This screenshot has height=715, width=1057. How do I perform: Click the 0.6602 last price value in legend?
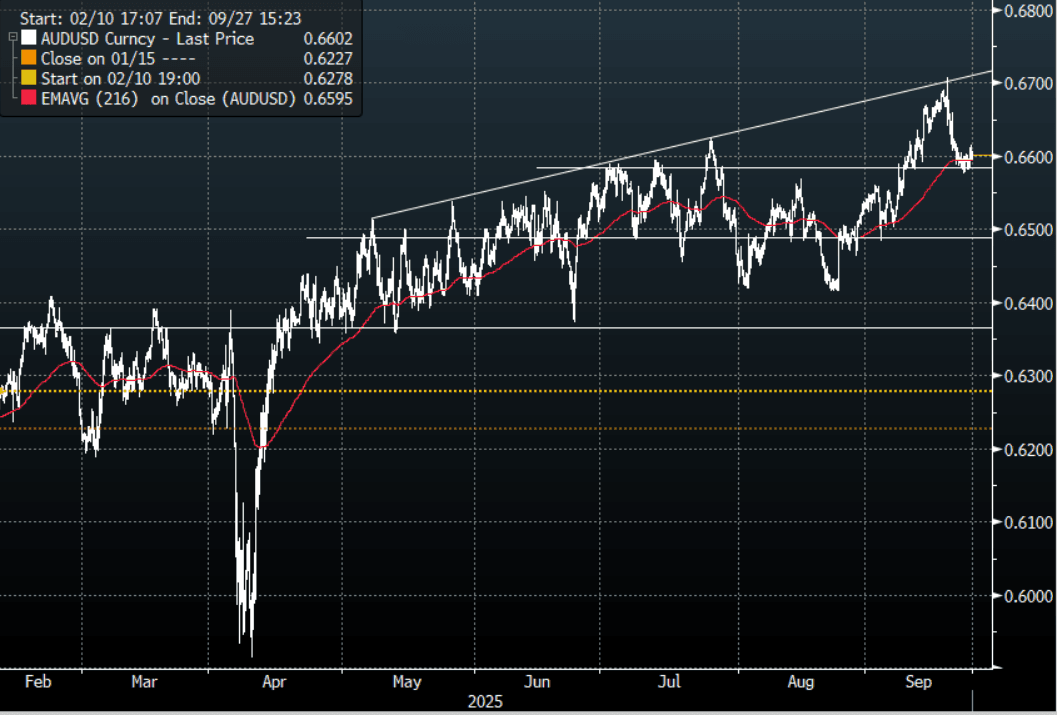pos(327,39)
